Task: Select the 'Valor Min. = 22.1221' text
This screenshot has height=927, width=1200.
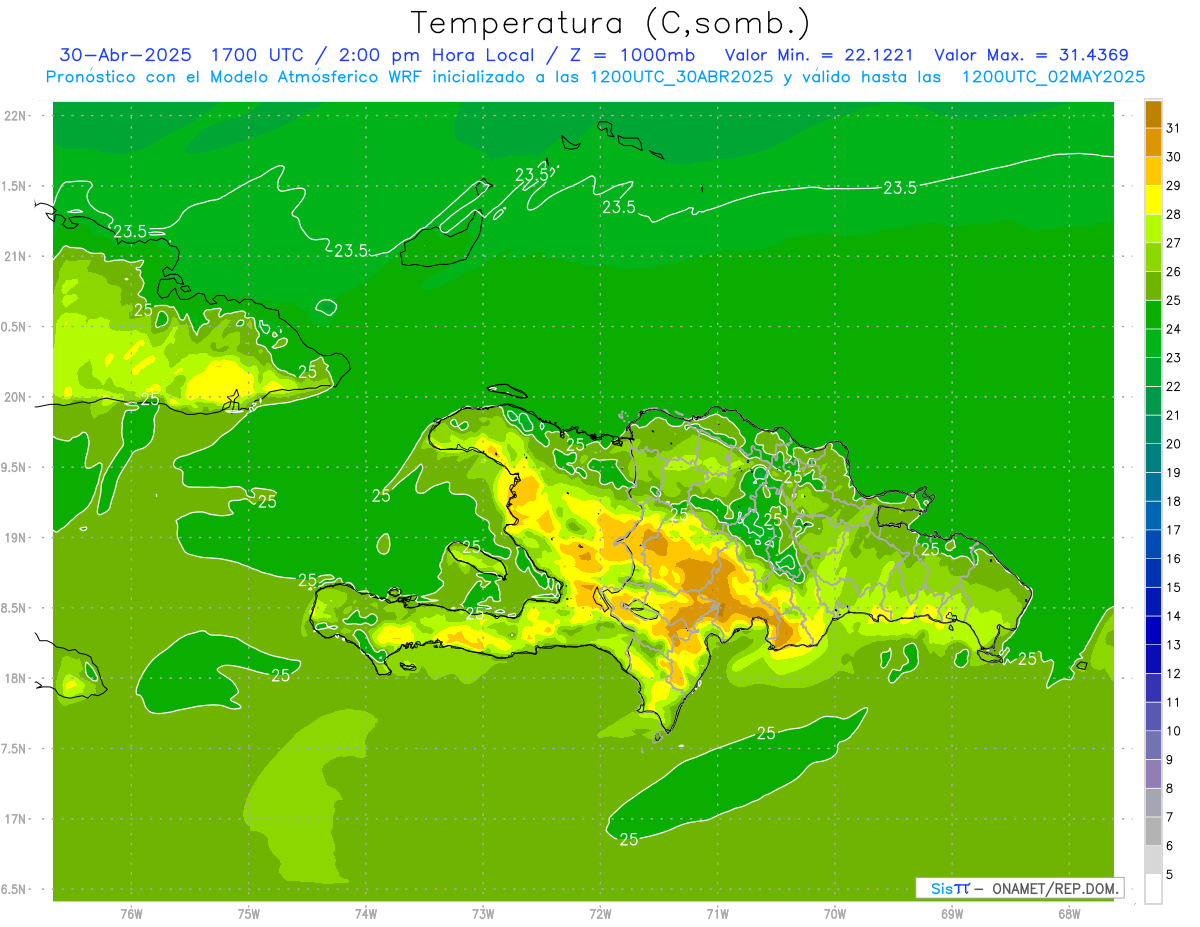Action: (818, 55)
